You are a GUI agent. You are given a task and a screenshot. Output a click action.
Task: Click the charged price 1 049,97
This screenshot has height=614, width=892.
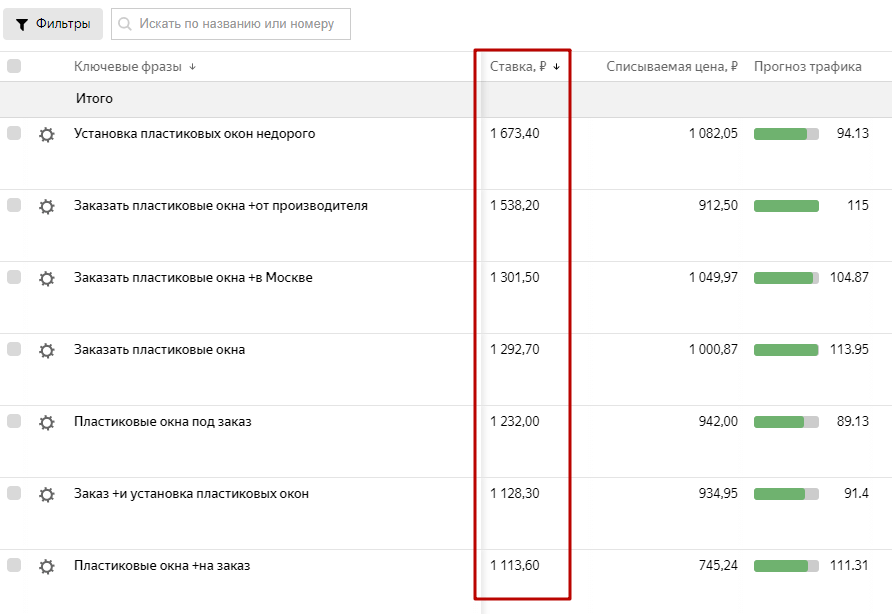pyautogui.click(x=713, y=277)
